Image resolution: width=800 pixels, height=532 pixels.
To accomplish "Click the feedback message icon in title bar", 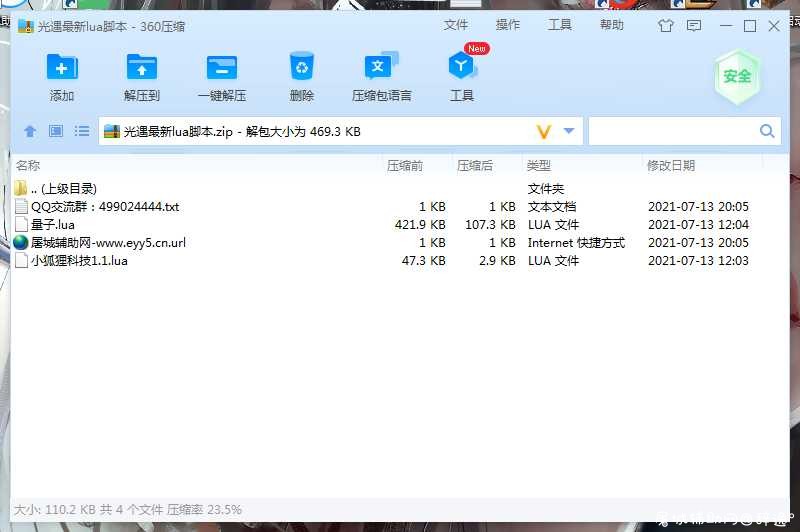I will tap(694, 25).
